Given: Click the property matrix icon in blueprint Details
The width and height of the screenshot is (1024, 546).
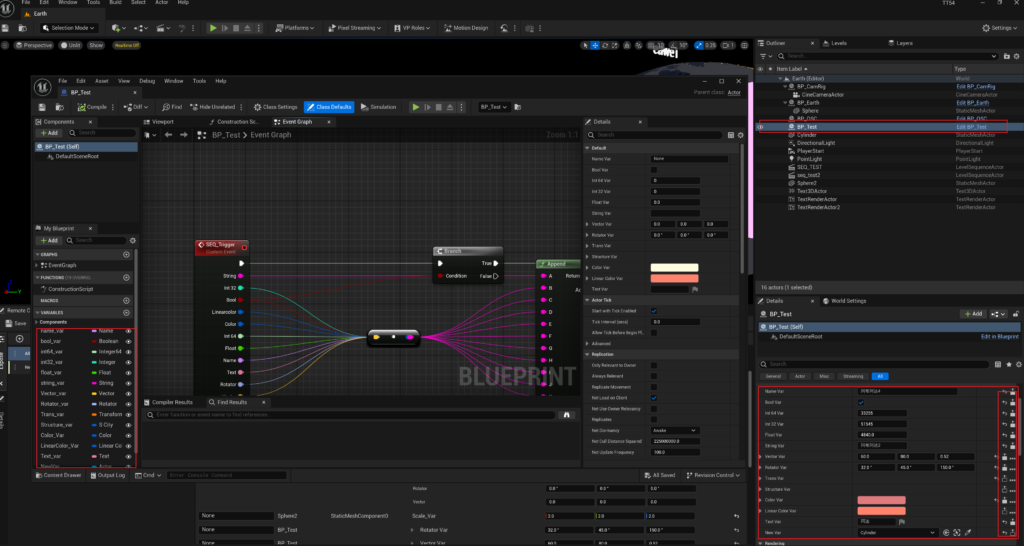Looking at the screenshot, I should (731, 135).
